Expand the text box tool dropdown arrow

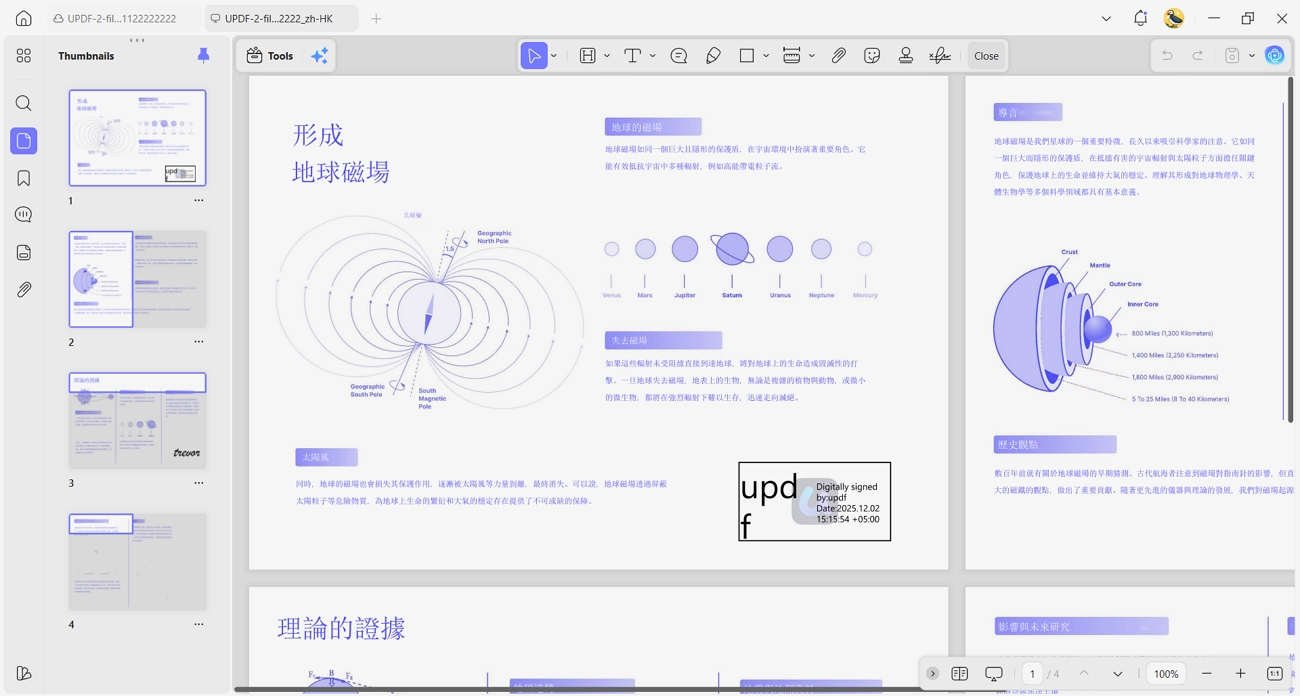coord(607,56)
